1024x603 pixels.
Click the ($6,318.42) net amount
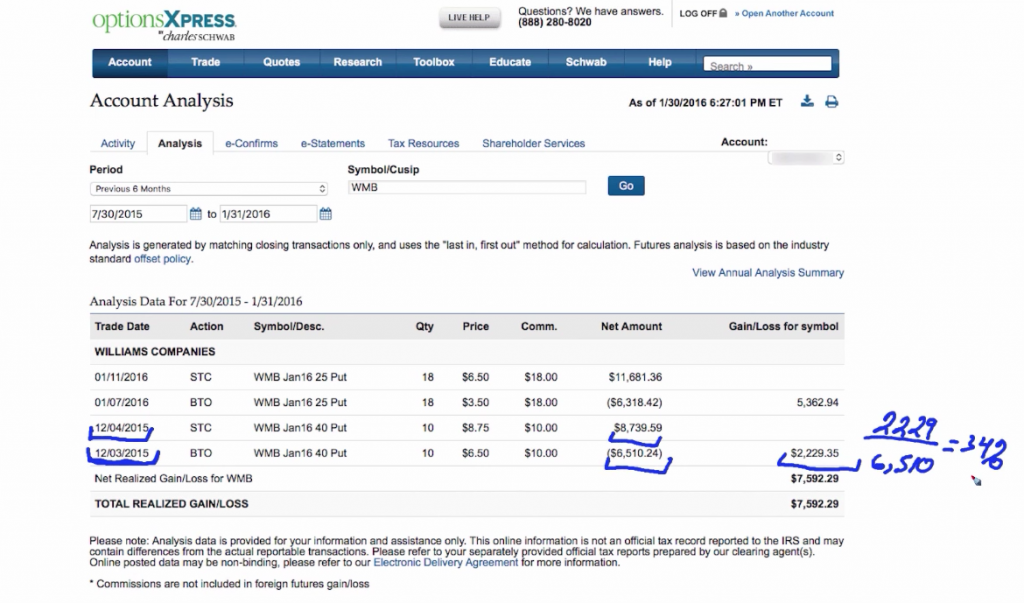coord(634,402)
